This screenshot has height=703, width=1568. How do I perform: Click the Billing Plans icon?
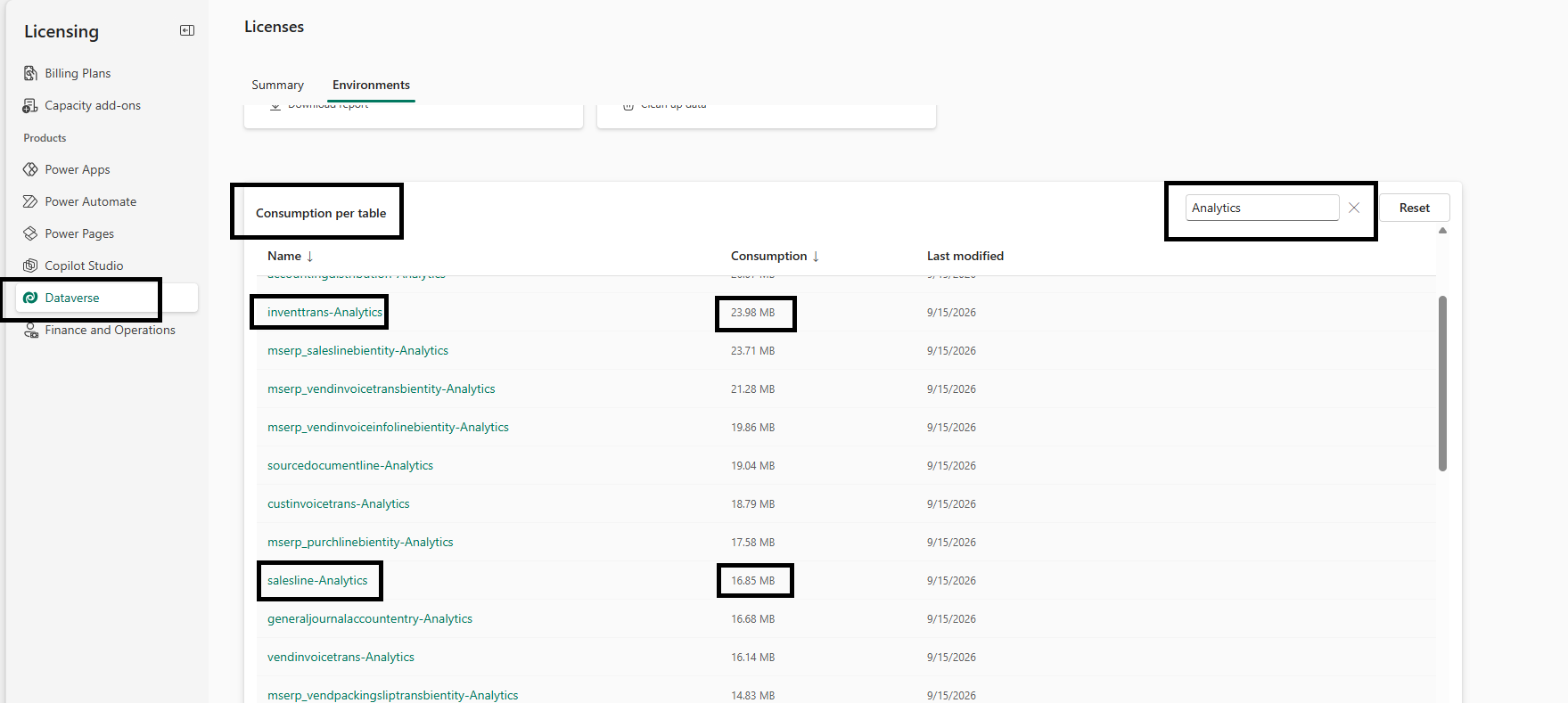[30, 73]
